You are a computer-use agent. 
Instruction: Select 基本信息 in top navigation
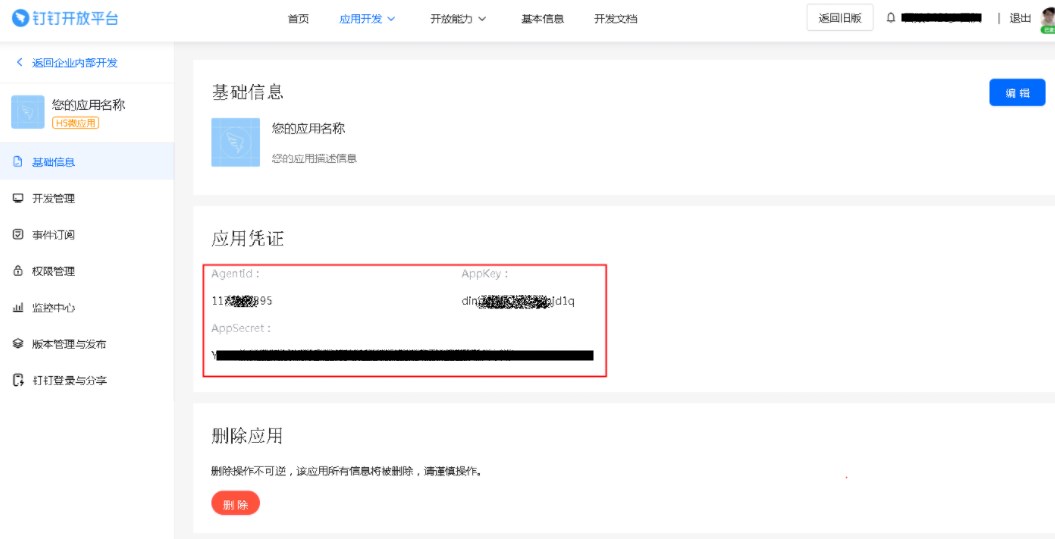[542, 19]
